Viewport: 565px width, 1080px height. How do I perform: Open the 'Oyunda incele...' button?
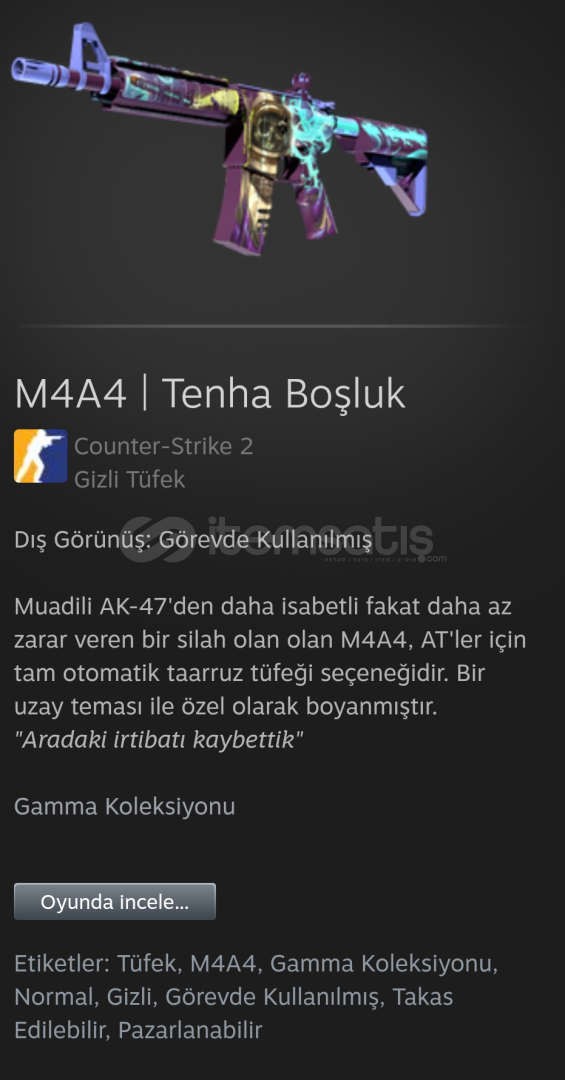click(115, 902)
